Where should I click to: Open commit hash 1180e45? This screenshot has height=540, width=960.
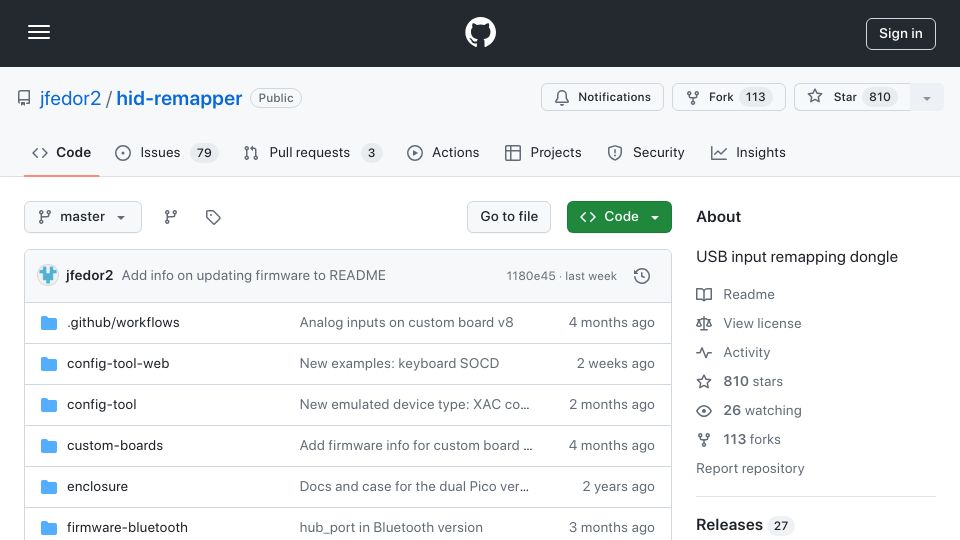pyautogui.click(x=531, y=276)
